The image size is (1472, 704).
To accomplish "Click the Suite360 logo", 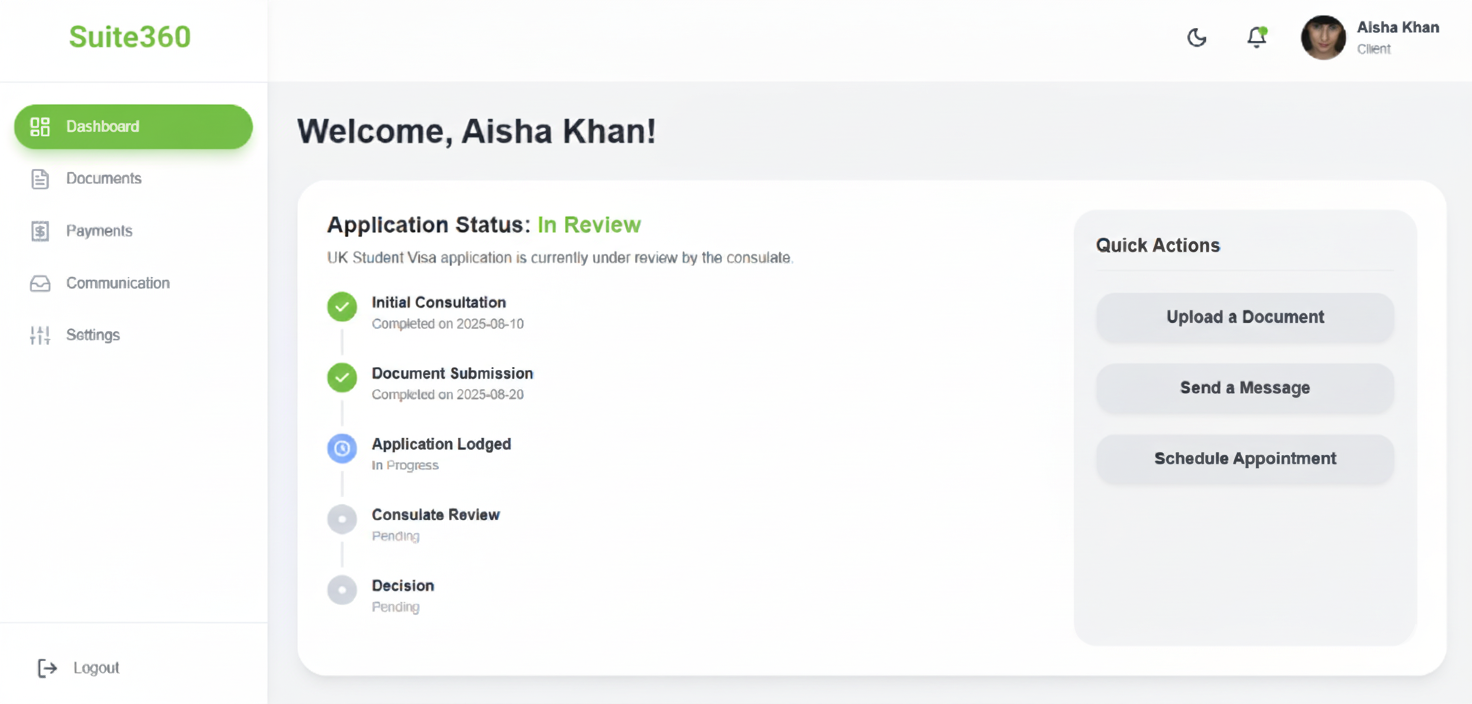I will click(129, 37).
